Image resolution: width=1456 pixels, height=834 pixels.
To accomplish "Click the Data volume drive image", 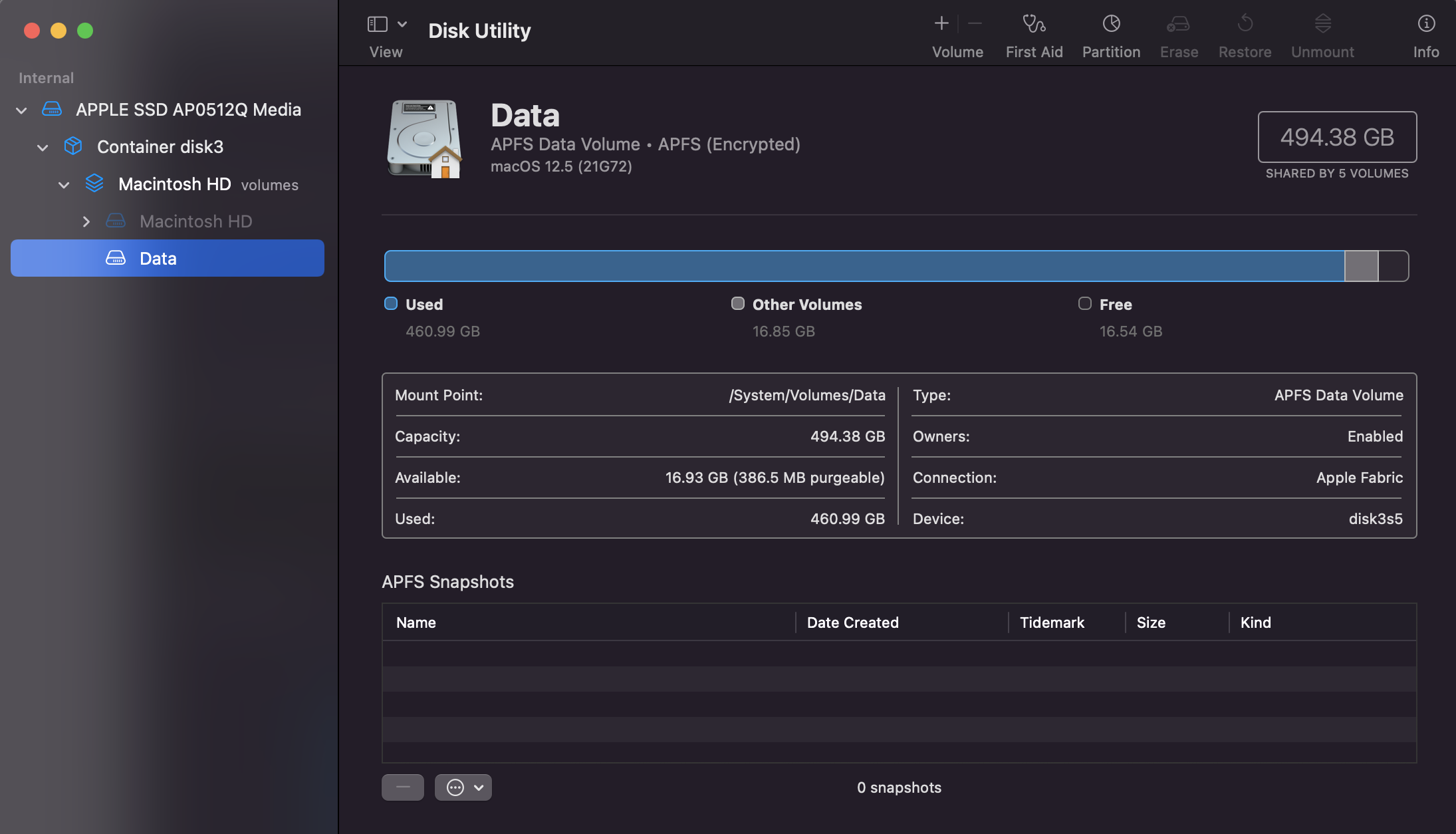I will (x=425, y=139).
